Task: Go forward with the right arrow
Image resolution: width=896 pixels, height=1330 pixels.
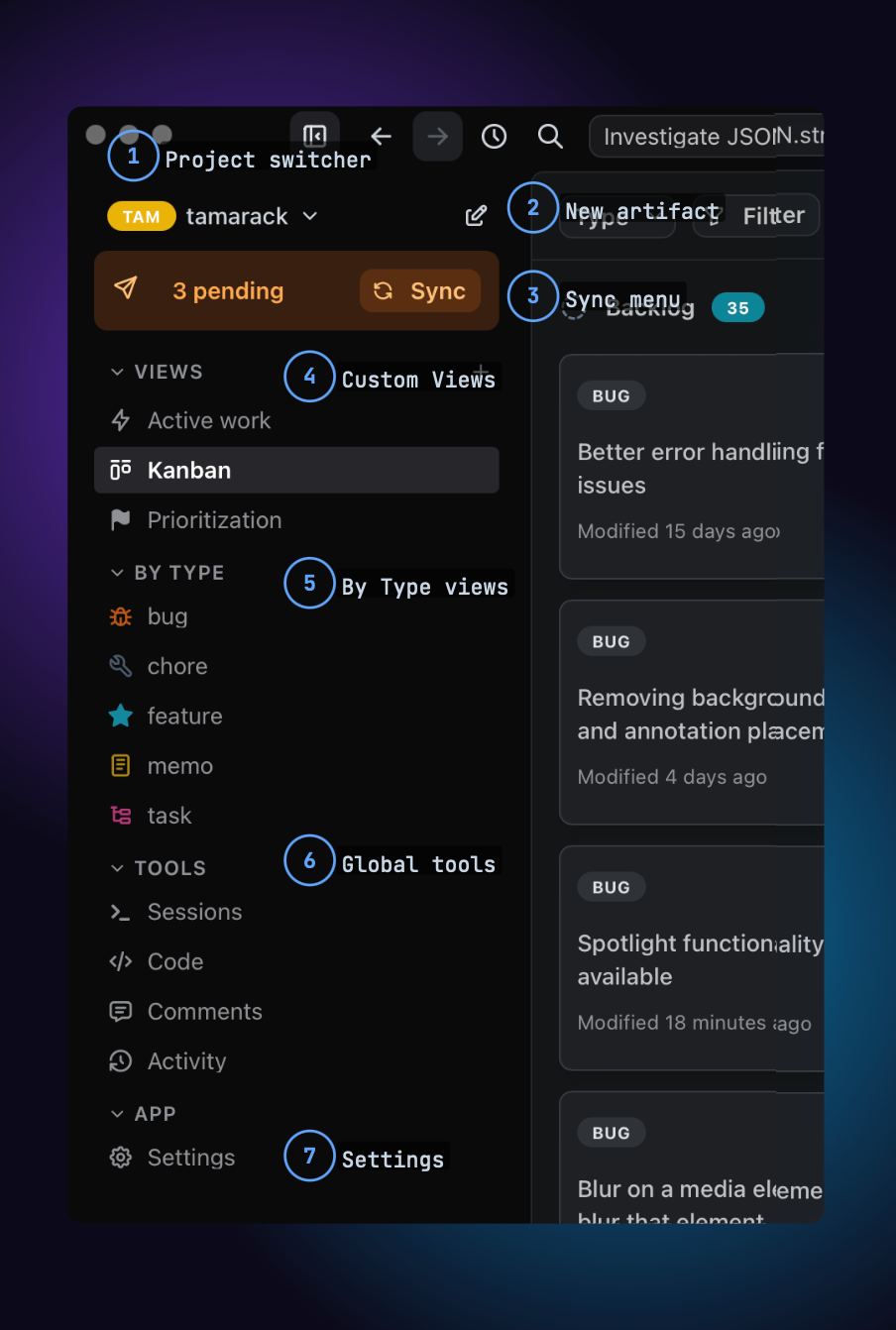Action: click(438, 137)
